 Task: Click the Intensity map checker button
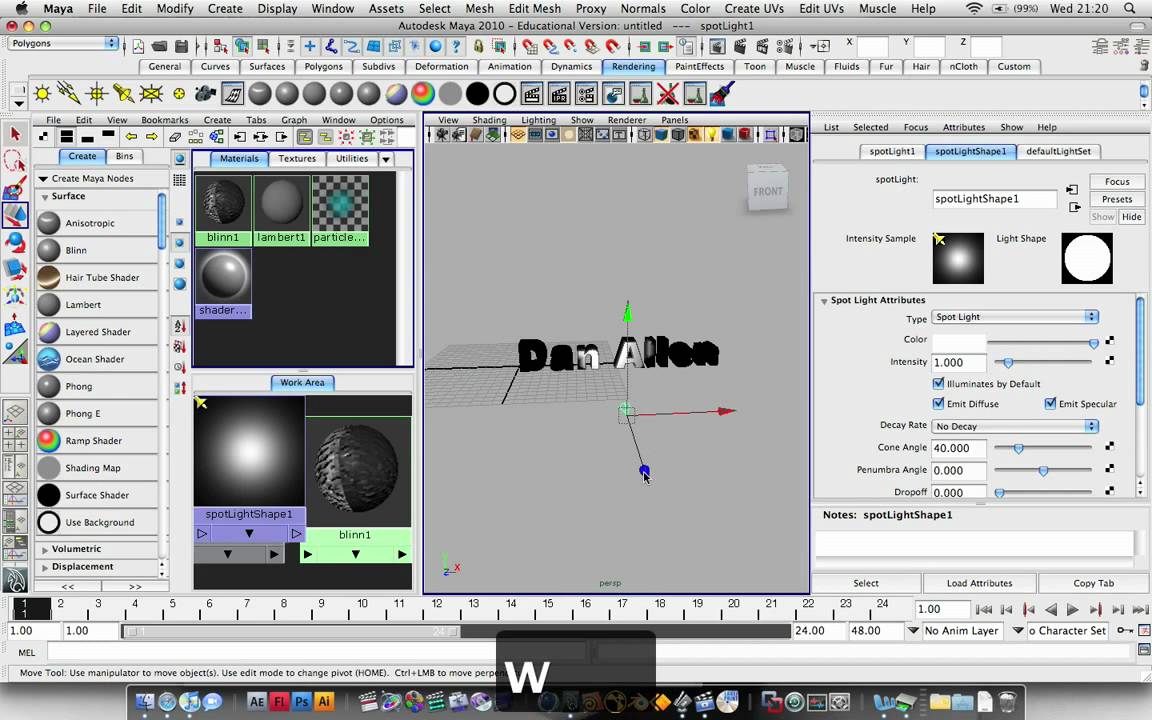point(1109,361)
